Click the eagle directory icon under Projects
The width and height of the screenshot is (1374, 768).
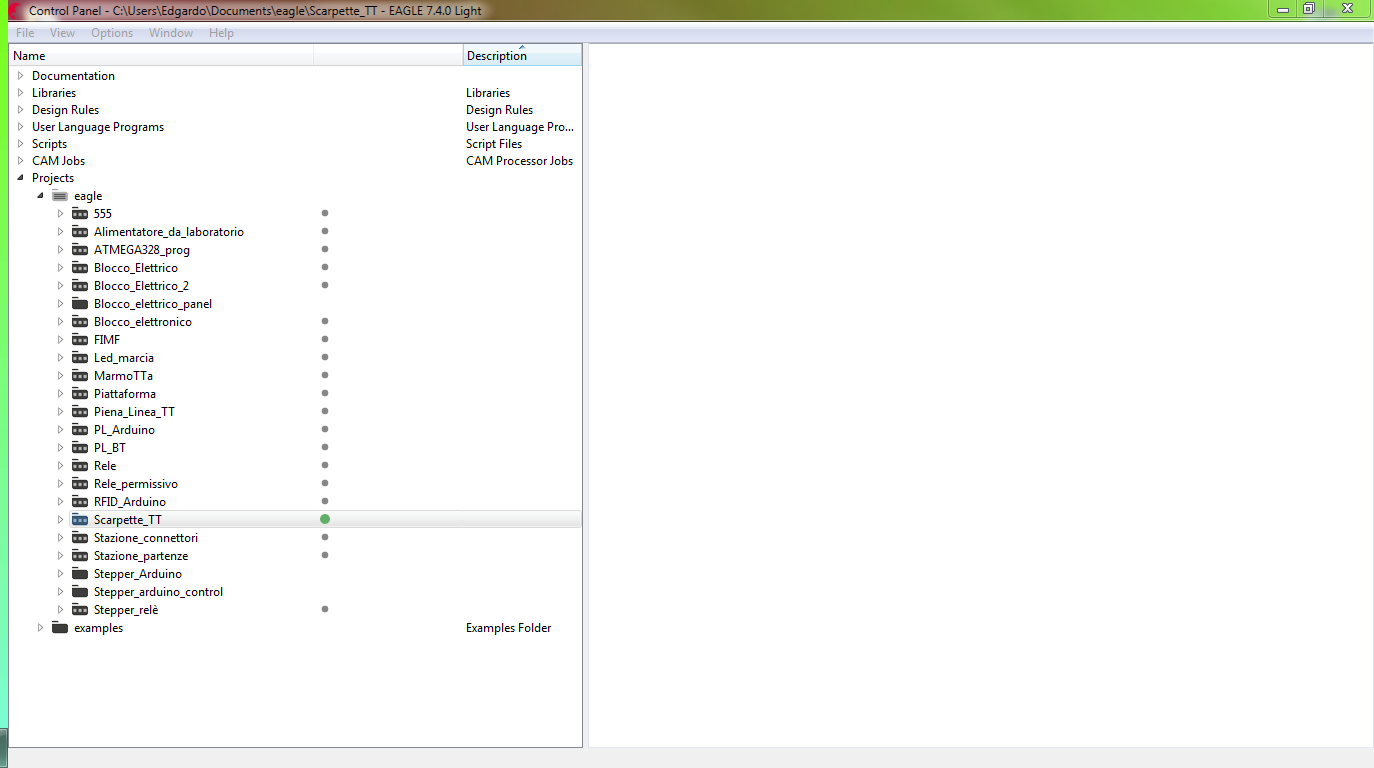click(60, 196)
